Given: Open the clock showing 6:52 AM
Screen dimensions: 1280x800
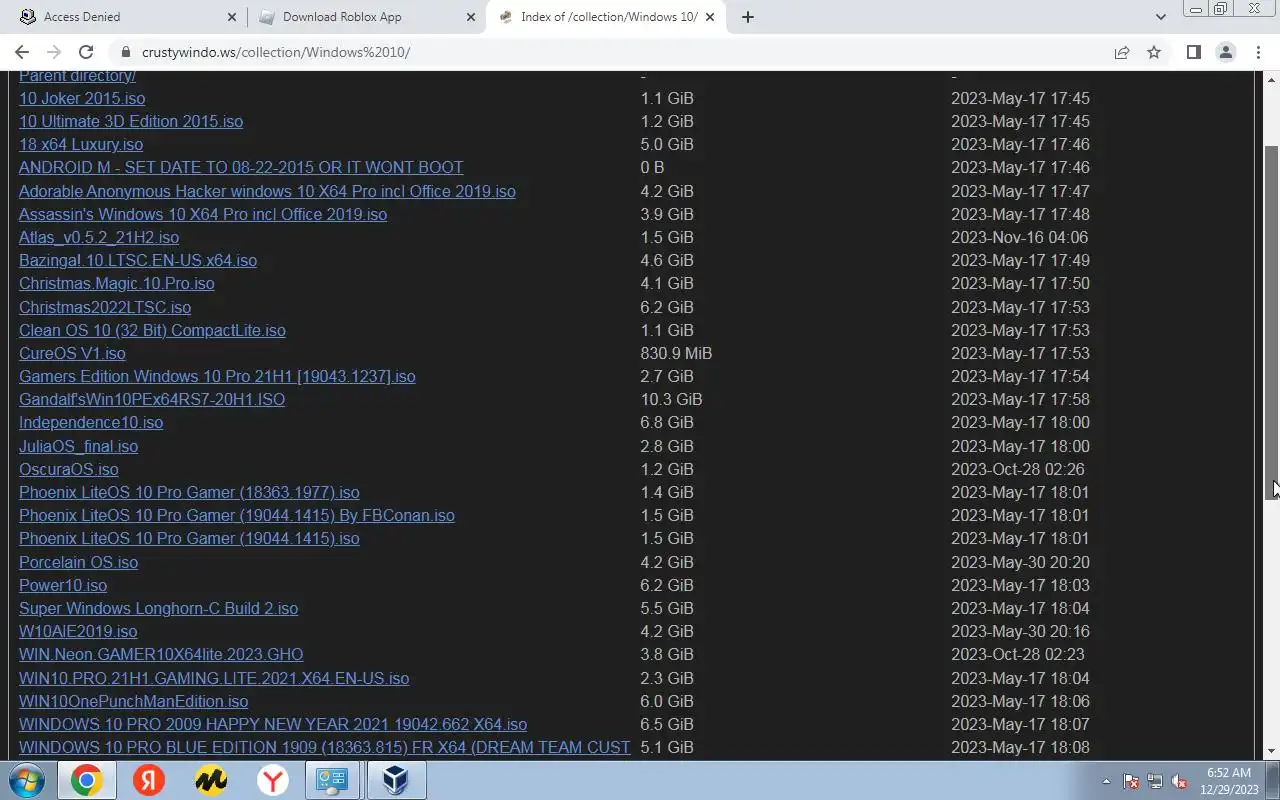Looking at the screenshot, I should 1229,781.
